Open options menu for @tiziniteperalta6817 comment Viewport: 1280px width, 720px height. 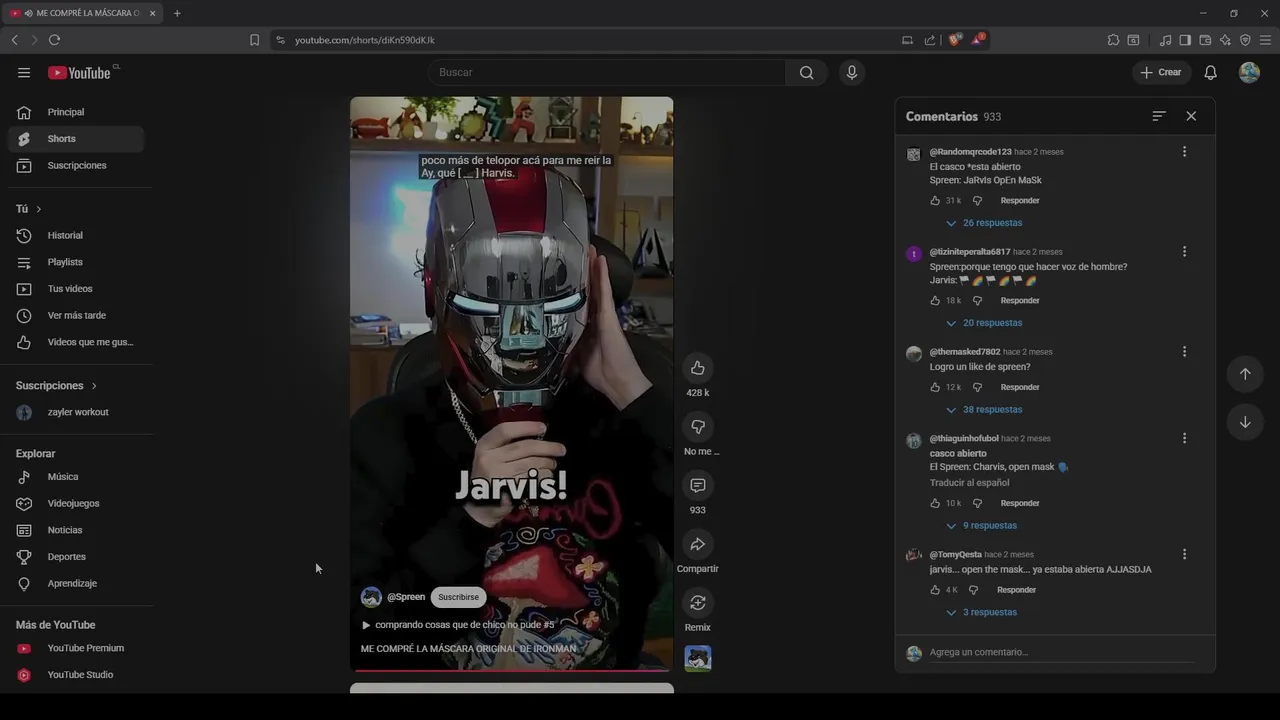click(x=1184, y=252)
